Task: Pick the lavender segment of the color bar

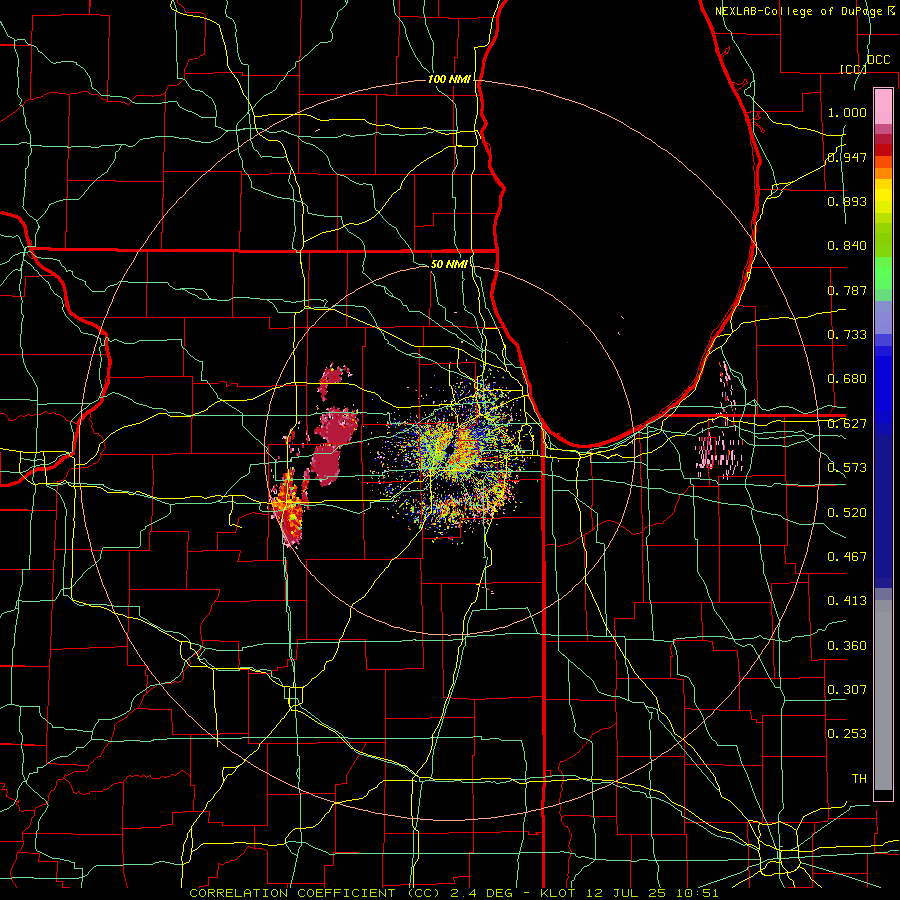Action: pyautogui.click(x=883, y=317)
